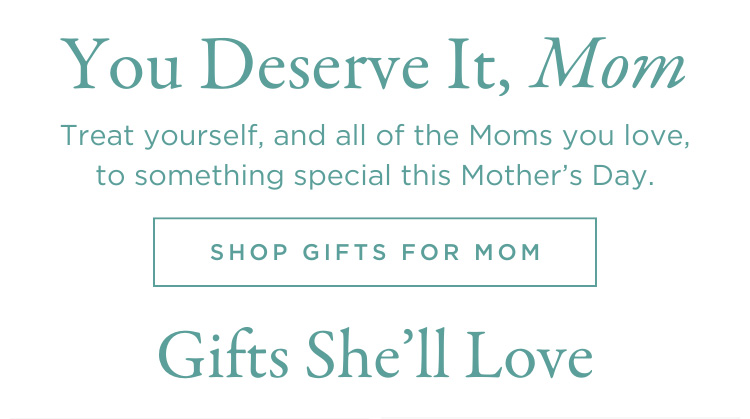Click the word "Love" in the lower heading

click(529, 355)
